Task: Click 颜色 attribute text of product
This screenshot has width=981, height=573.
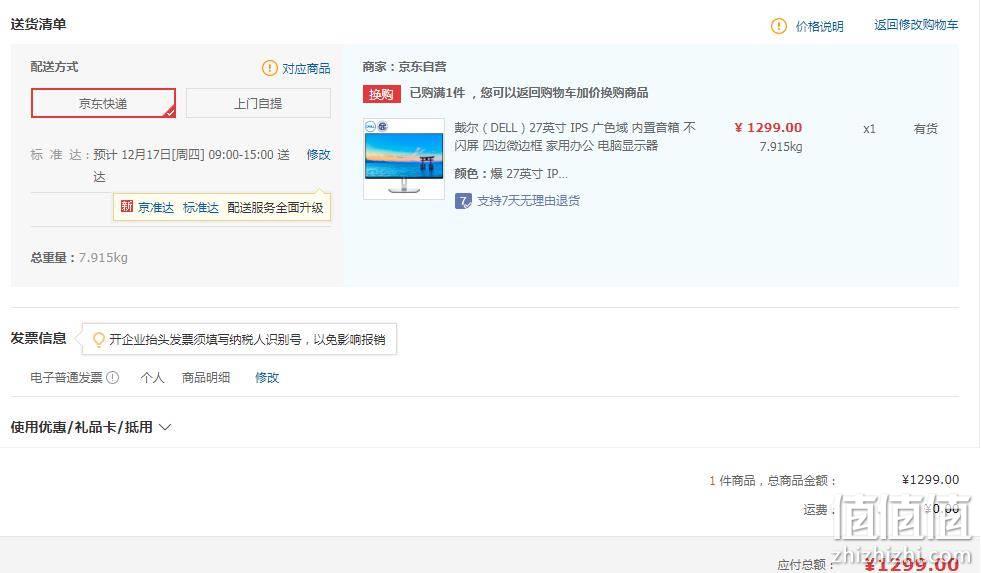Action: coord(511,174)
